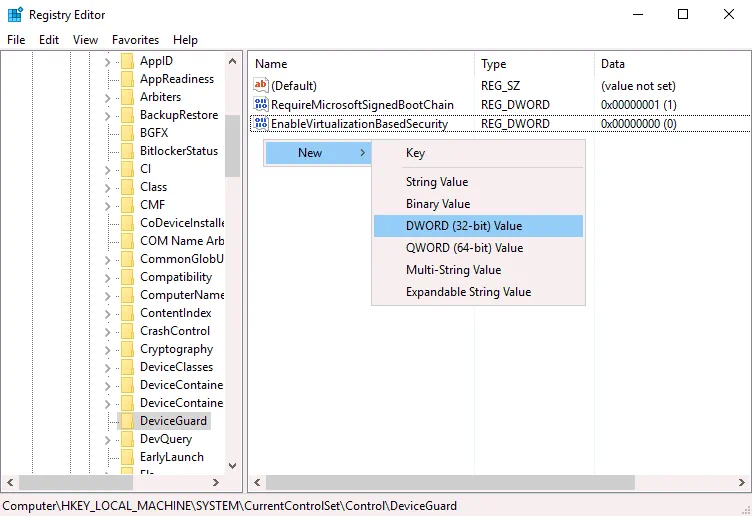Click the (Default) string value icon
The height and width of the screenshot is (516, 752).
point(261,86)
